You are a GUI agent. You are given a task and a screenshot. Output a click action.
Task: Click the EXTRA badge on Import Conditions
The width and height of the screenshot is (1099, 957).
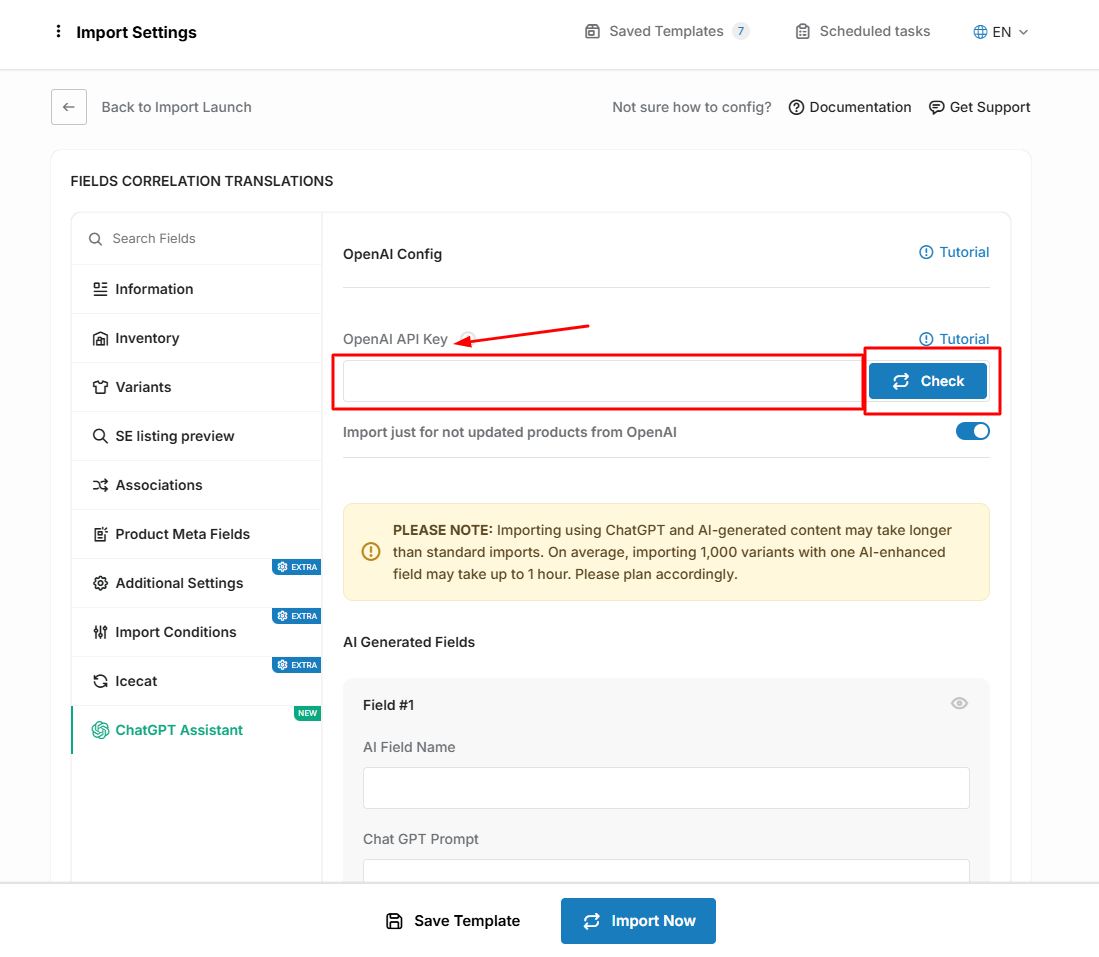point(296,616)
